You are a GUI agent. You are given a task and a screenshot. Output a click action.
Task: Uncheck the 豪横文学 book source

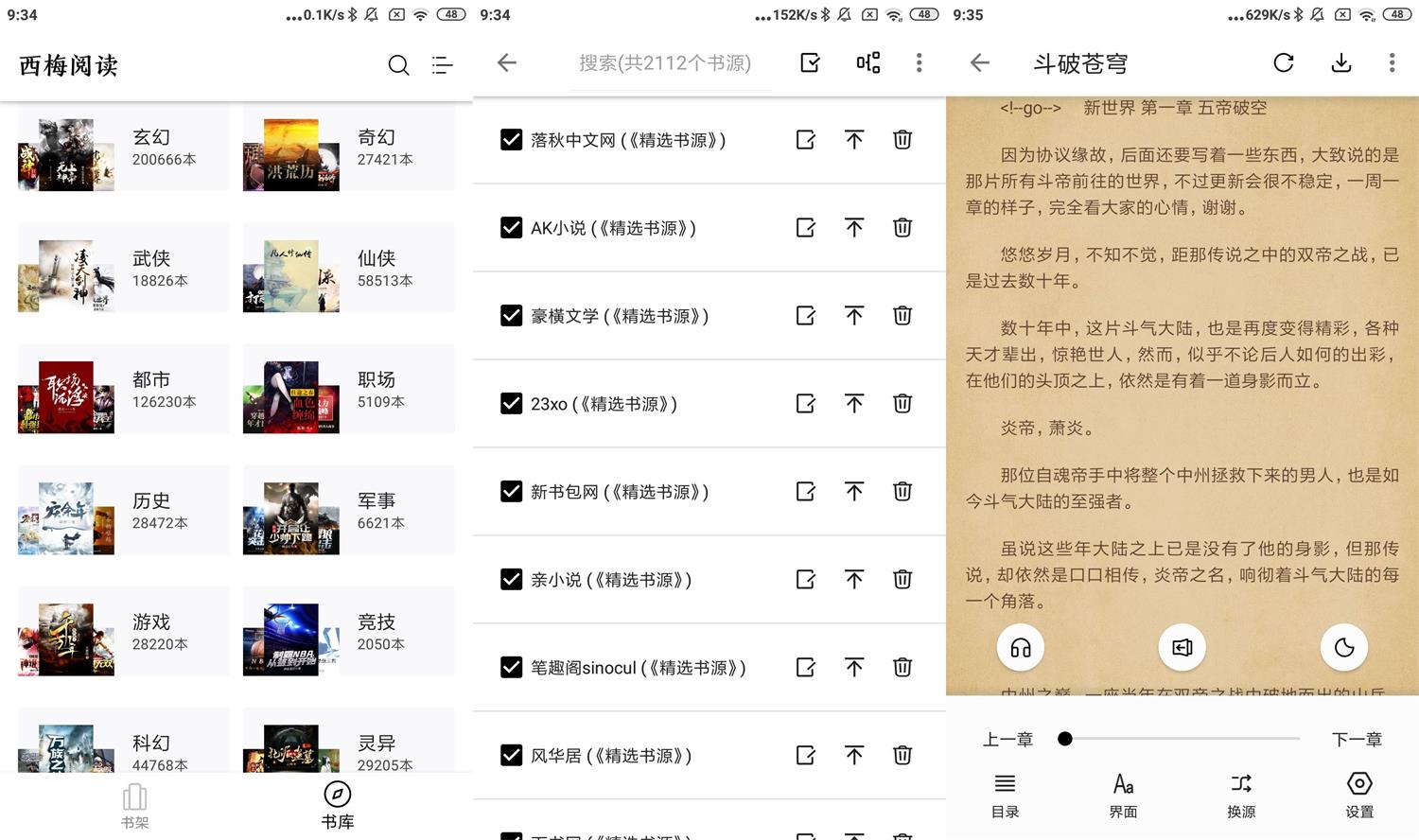512,315
